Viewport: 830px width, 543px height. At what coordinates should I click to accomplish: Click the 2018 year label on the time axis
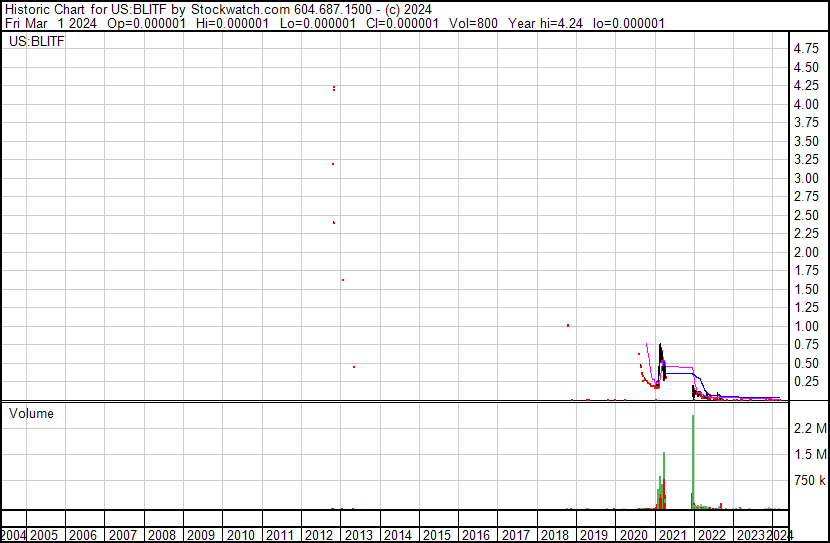tap(554, 535)
